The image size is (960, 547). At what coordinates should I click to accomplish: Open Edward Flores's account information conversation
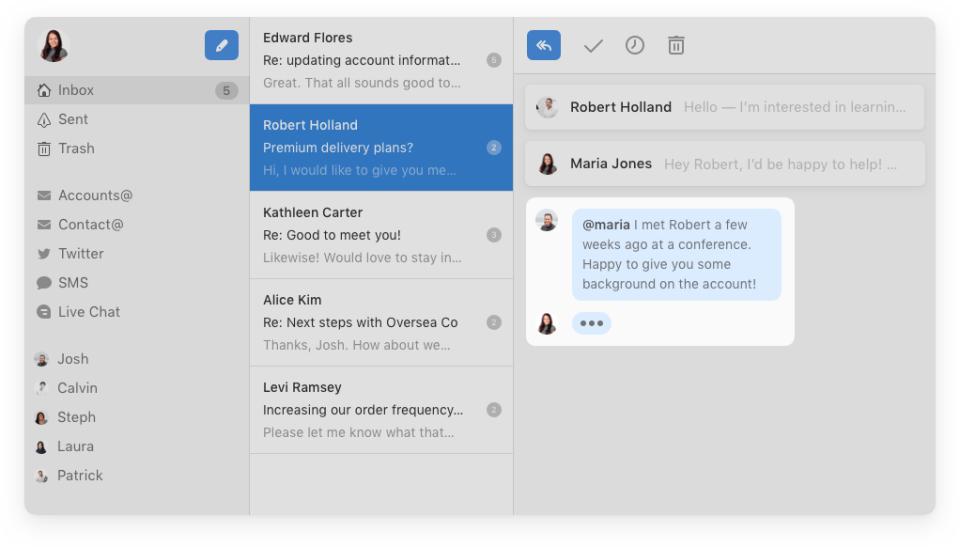381,60
